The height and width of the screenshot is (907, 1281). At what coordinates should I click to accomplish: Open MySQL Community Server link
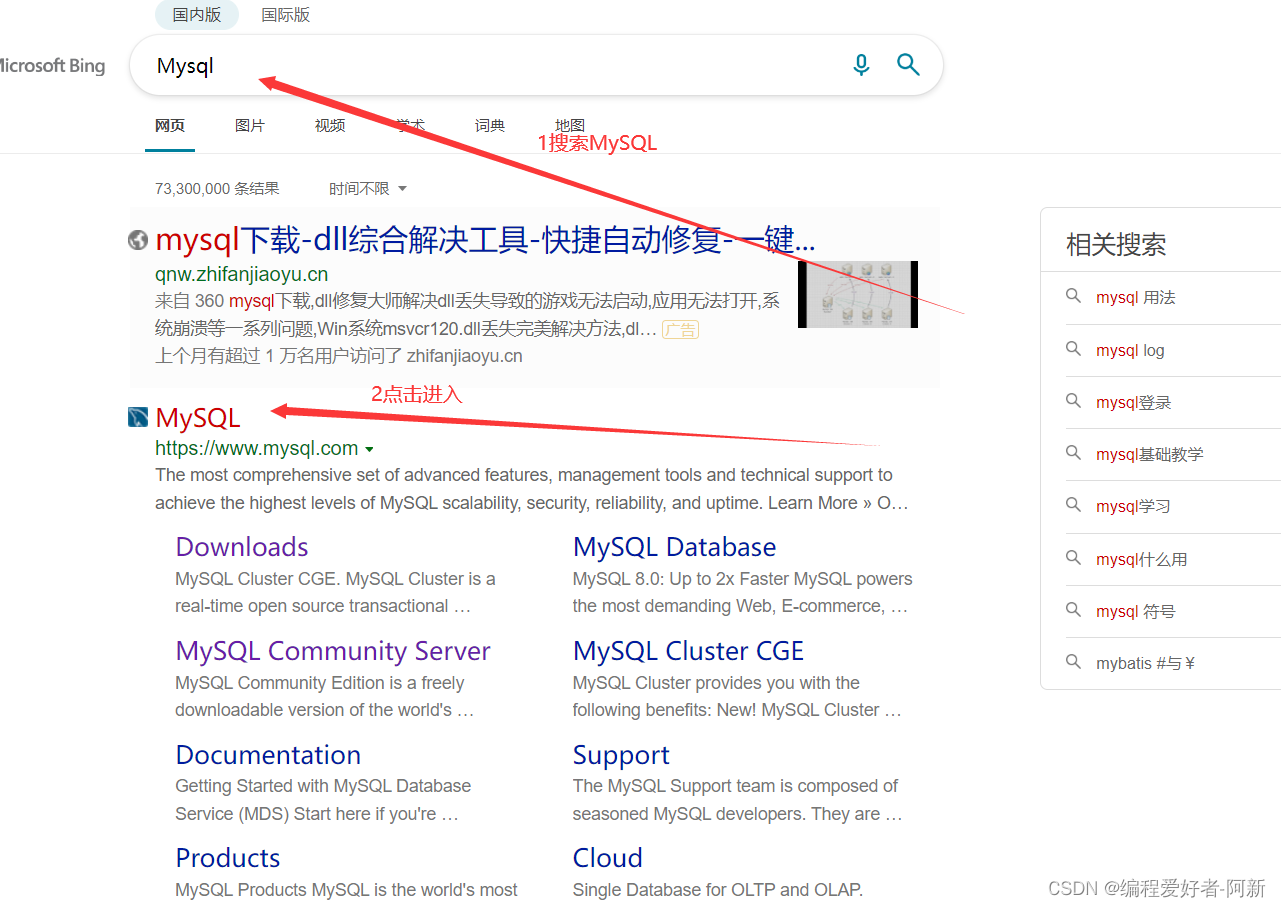tap(333, 650)
